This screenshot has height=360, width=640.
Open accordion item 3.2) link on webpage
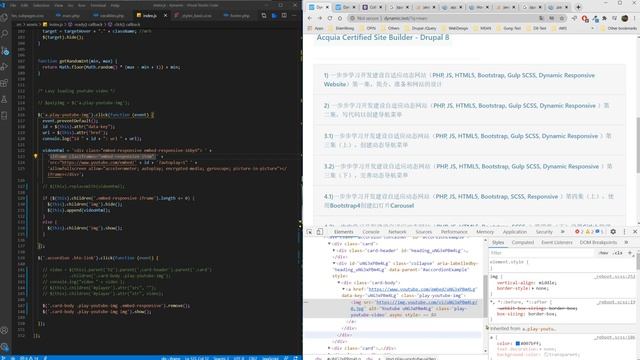pyautogui.click(x=468, y=171)
